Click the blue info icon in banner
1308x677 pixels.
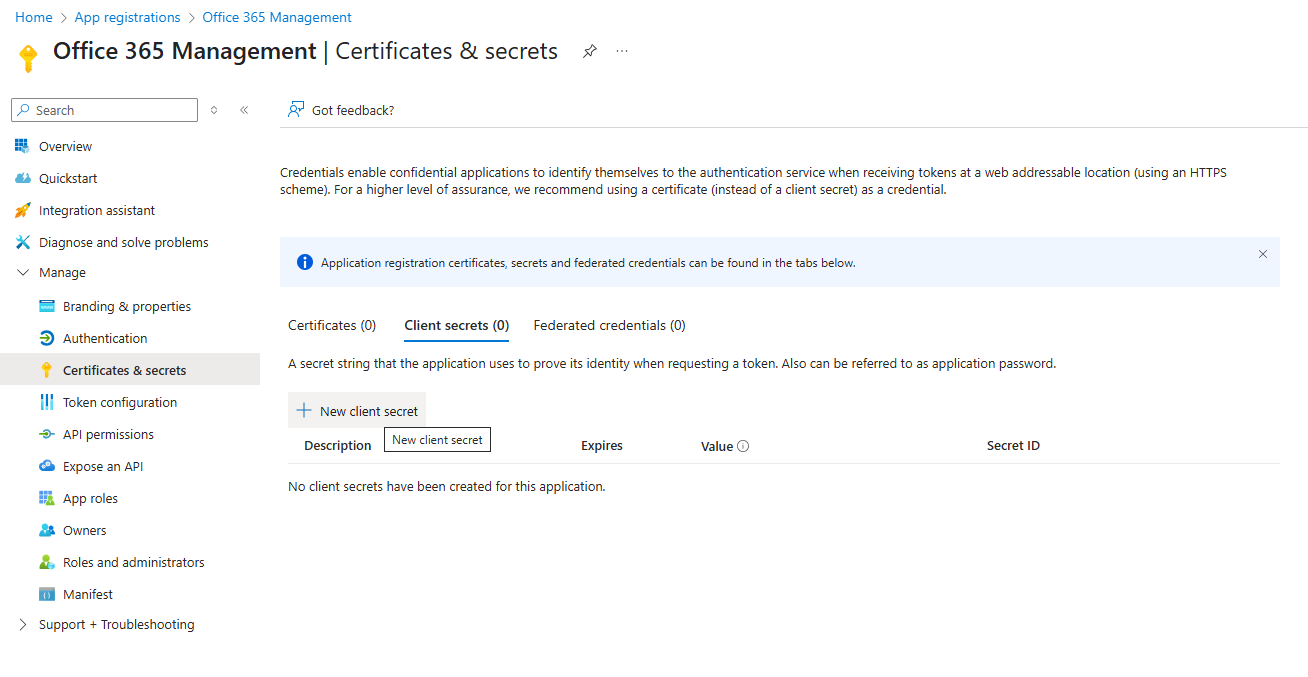(305, 263)
